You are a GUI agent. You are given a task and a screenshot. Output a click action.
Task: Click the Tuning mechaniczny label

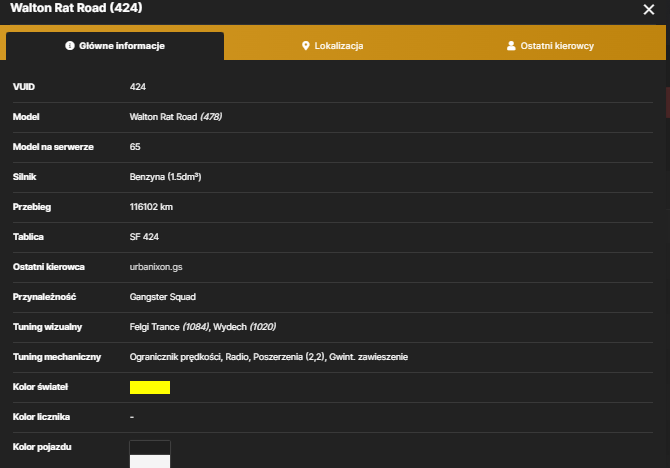point(57,357)
